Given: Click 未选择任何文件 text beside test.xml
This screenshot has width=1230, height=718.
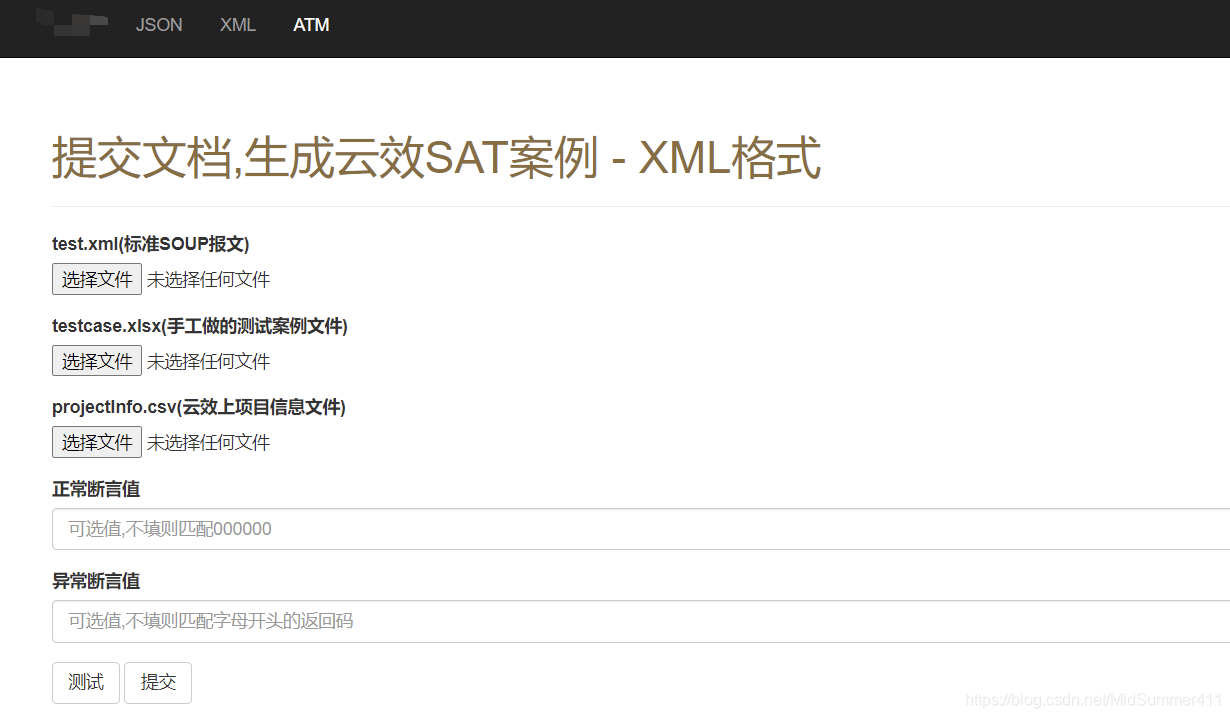Looking at the screenshot, I should coord(209,280).
